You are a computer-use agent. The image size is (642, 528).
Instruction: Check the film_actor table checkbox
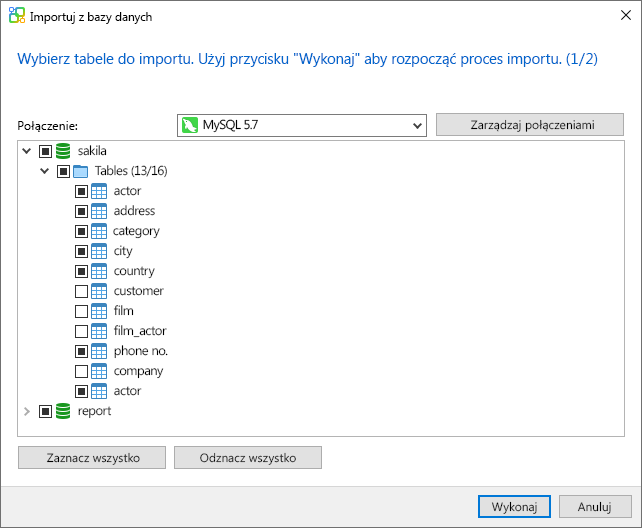click(81, 332)
